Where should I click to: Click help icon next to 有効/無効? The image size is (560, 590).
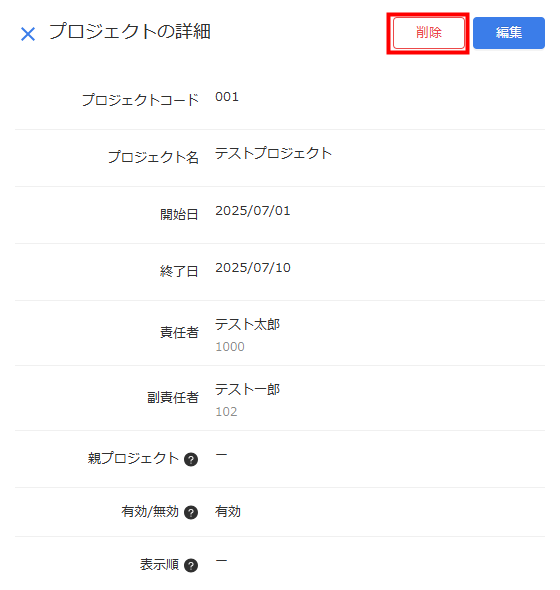click(191, 512)
